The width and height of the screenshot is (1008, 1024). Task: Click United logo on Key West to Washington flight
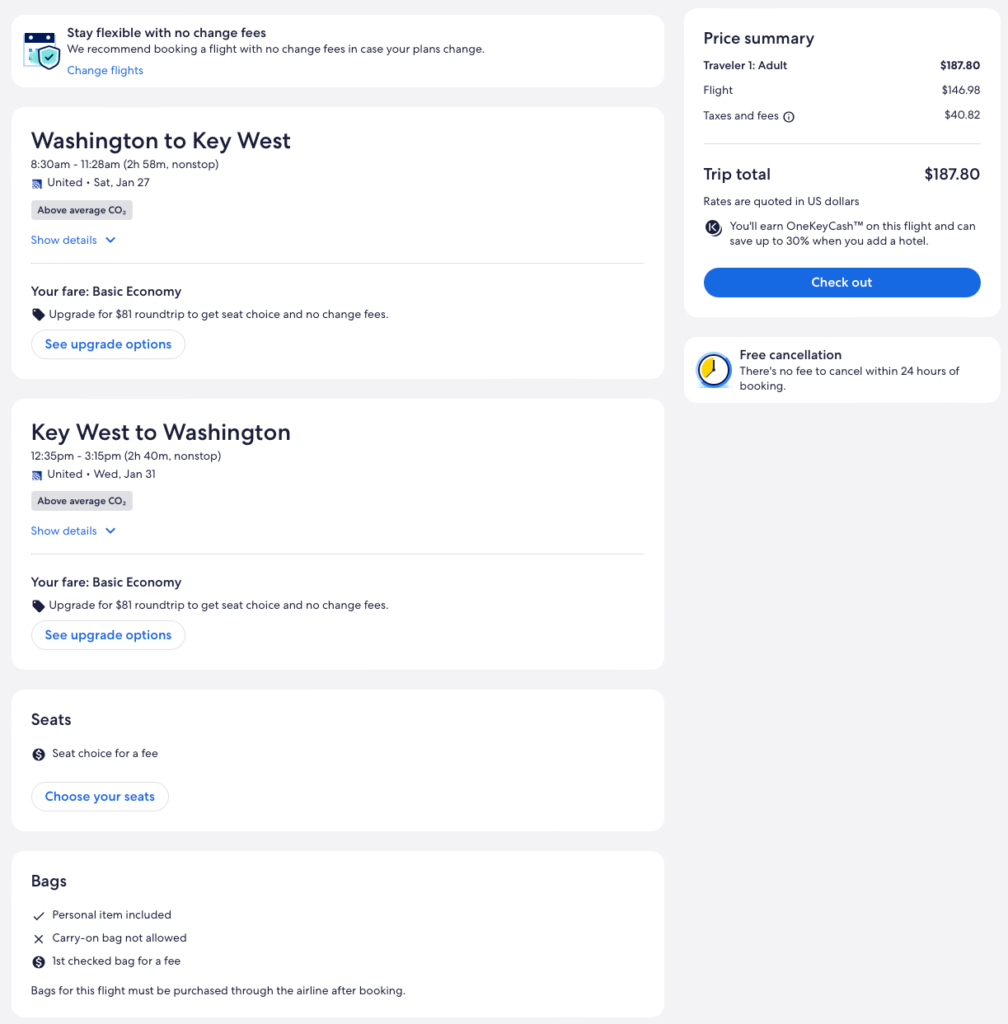coord(37,475)
